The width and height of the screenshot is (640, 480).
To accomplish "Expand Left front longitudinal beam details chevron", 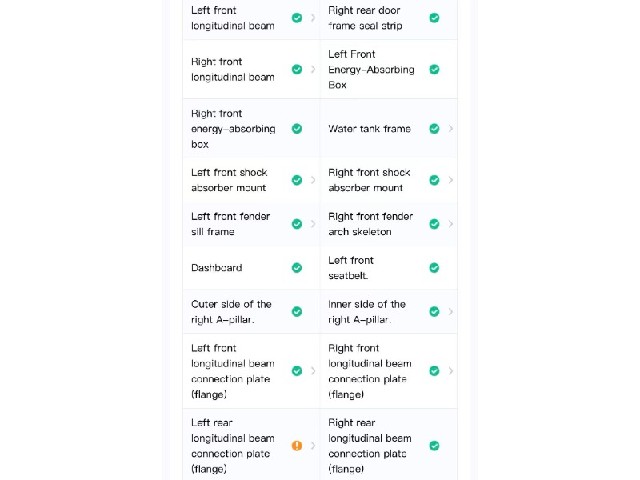I will tap(313, 18).
